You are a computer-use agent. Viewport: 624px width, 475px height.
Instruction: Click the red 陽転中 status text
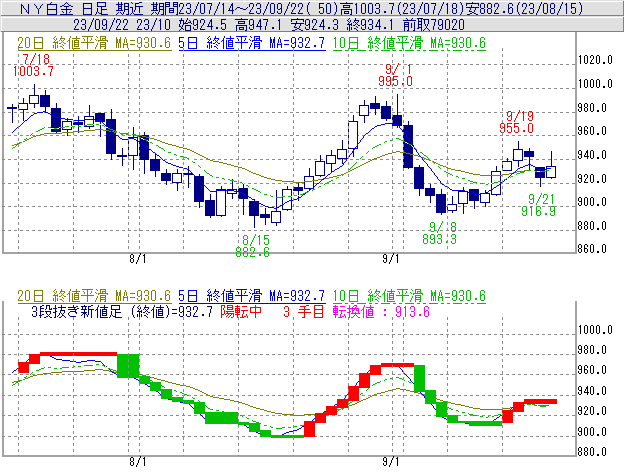click(x=241, y=311)
